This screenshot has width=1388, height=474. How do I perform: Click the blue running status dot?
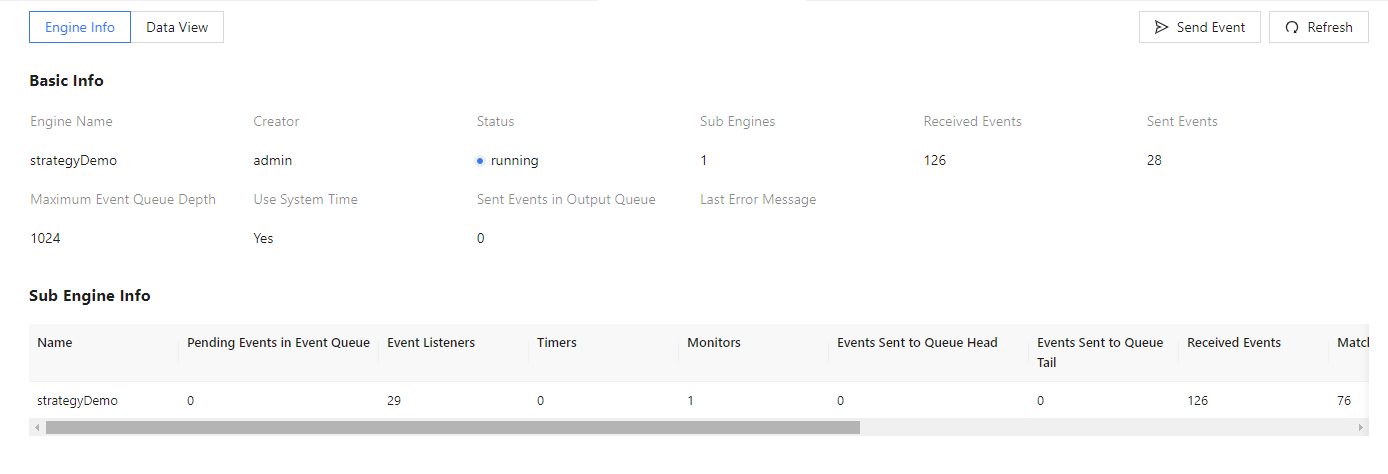pyautogui.click(x=480, y=160)
